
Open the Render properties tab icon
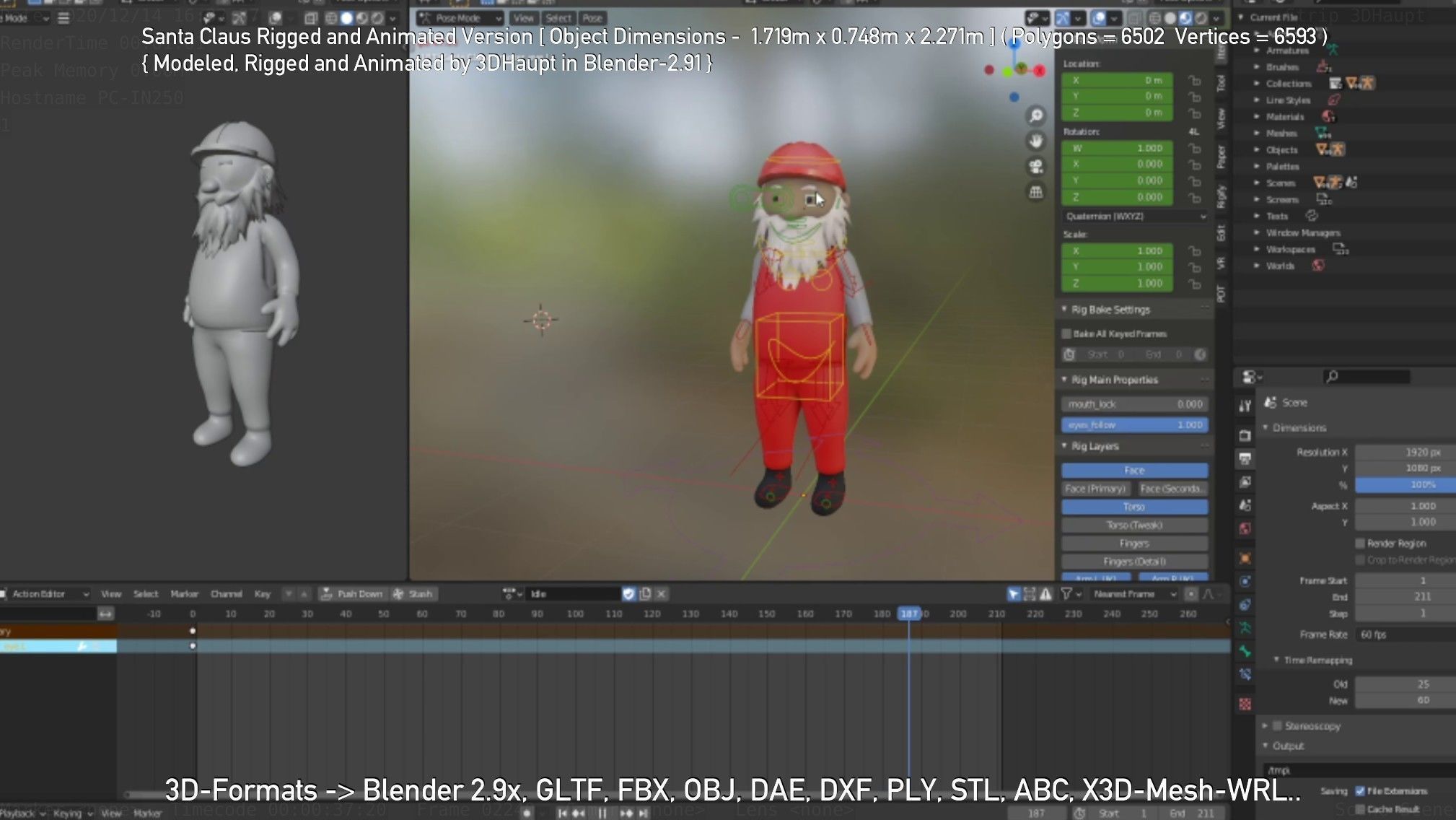1245,435
